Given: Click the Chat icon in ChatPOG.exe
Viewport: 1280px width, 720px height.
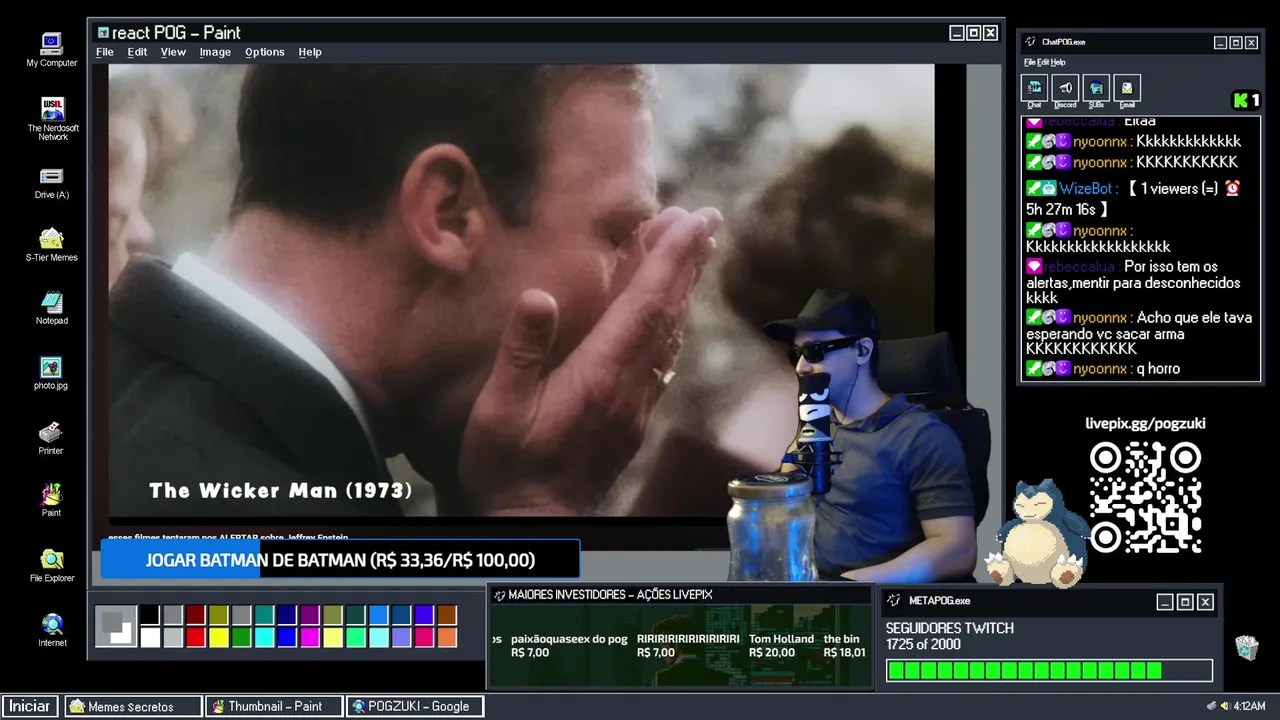Looking at the screenshot, I should tap(1034, 88).
